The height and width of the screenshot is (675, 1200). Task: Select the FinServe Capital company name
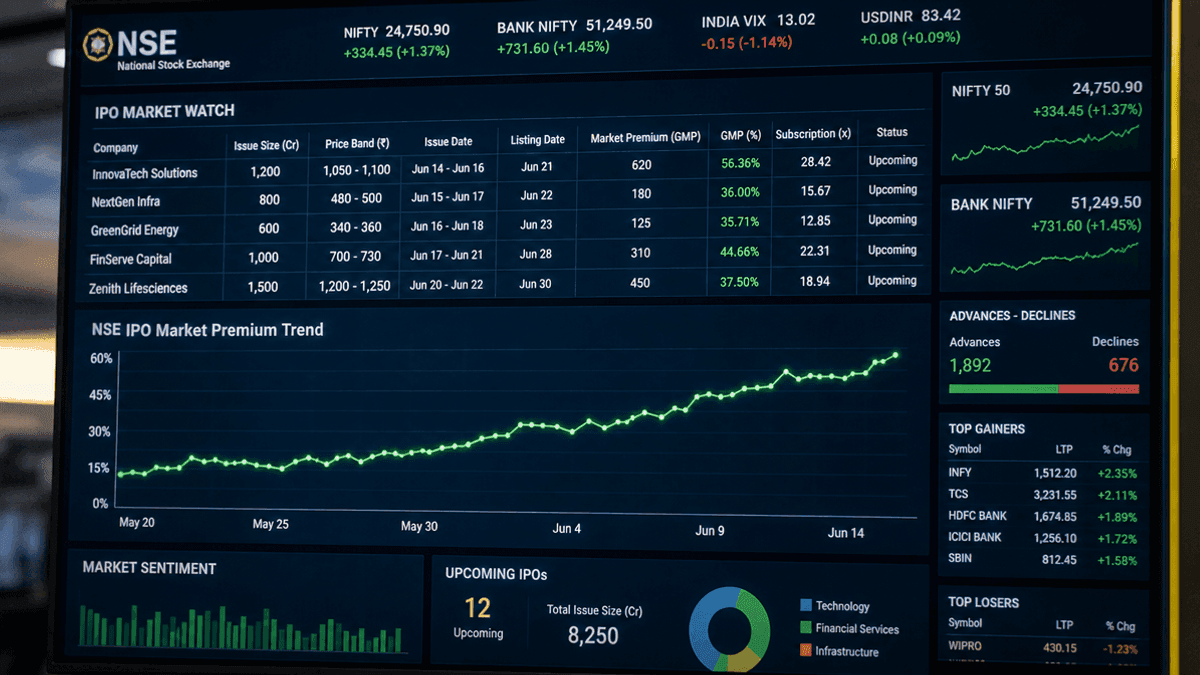click(x=132, y=259)
